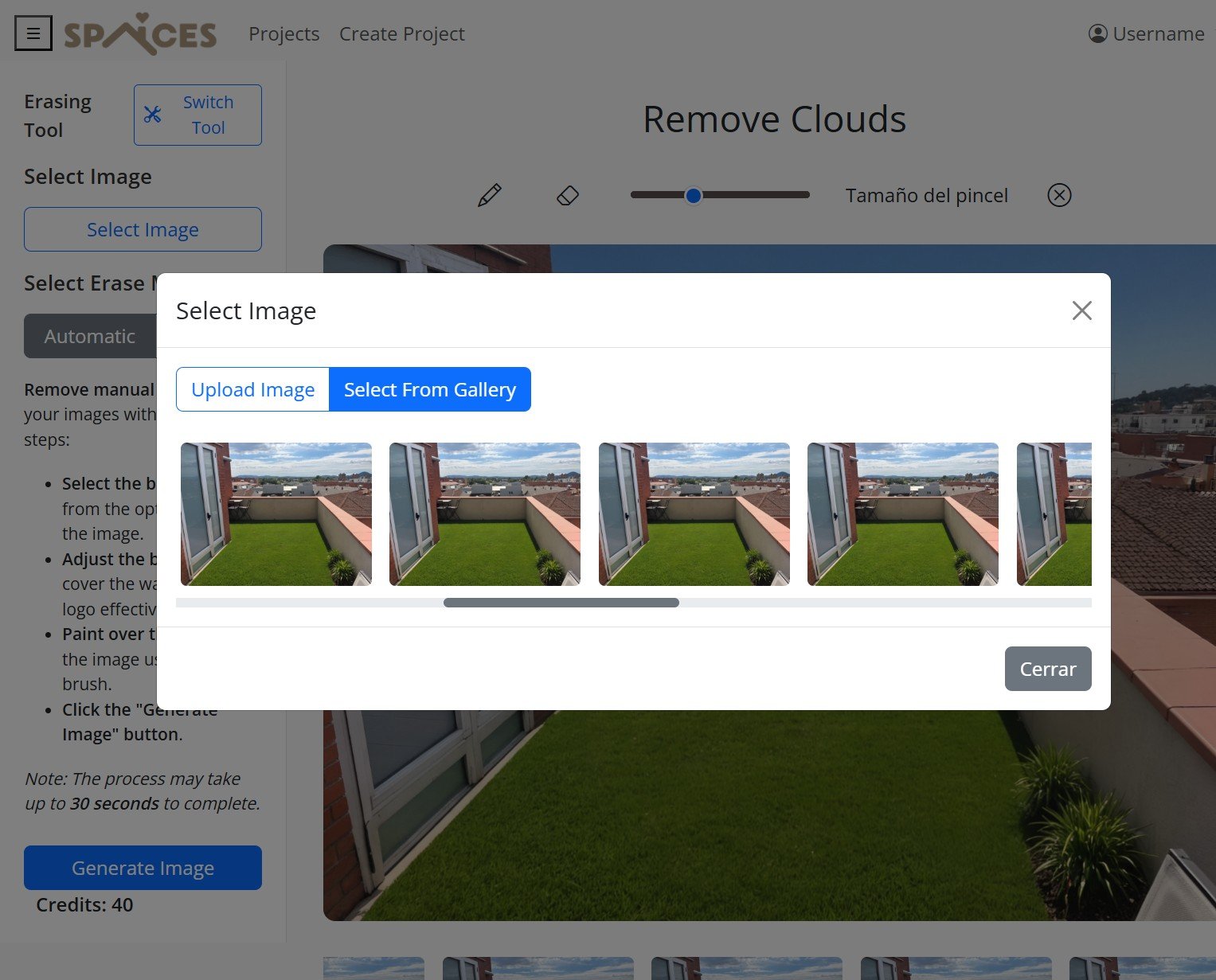Viewport: 1216px width, 980px height.
Task: Click the Generate Image button
Action: tap(143, 868)
